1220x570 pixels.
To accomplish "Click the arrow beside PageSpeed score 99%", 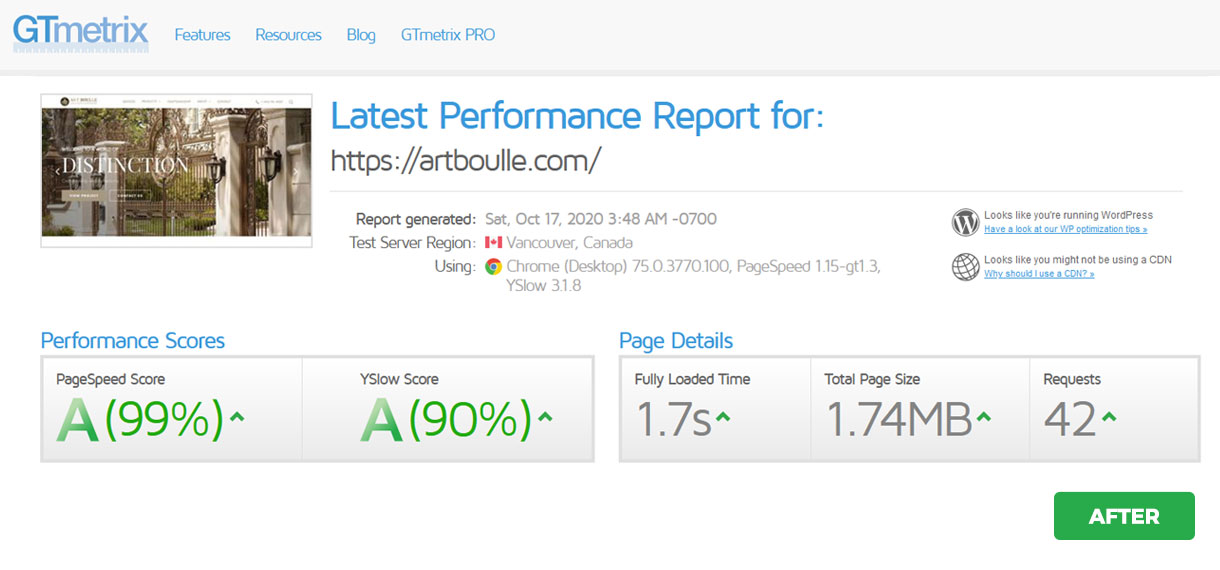I will [237, 417].
